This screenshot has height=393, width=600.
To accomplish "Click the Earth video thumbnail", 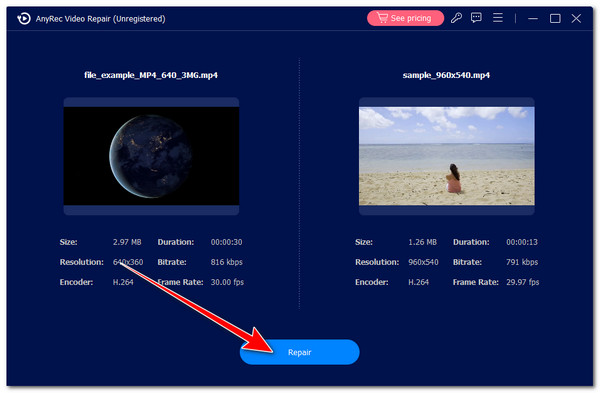I will (151, 156).
